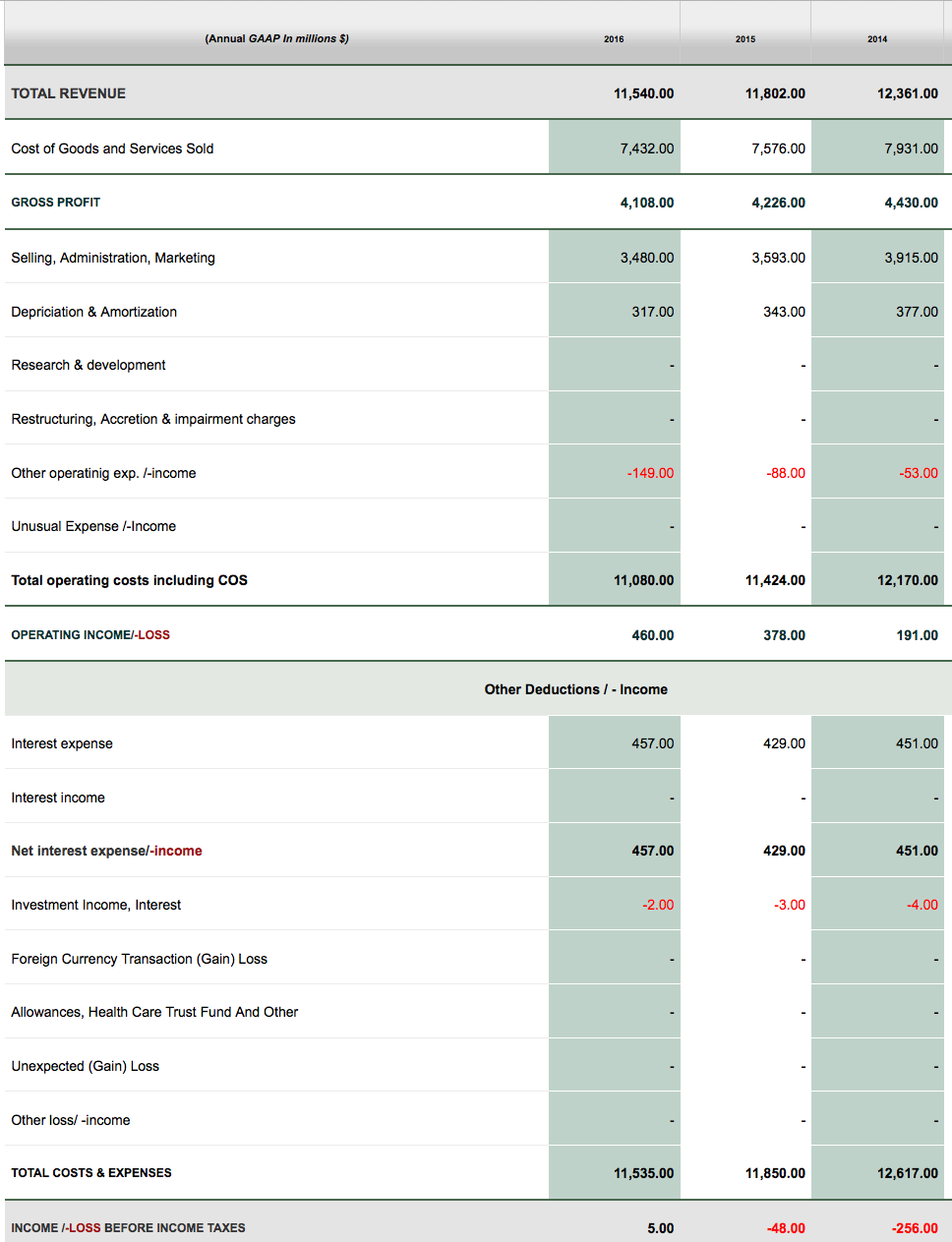The width and height of the screenshot is (952, 1242).
Task: Select total costs value 11,850.00
Action: coord(775,1173)
